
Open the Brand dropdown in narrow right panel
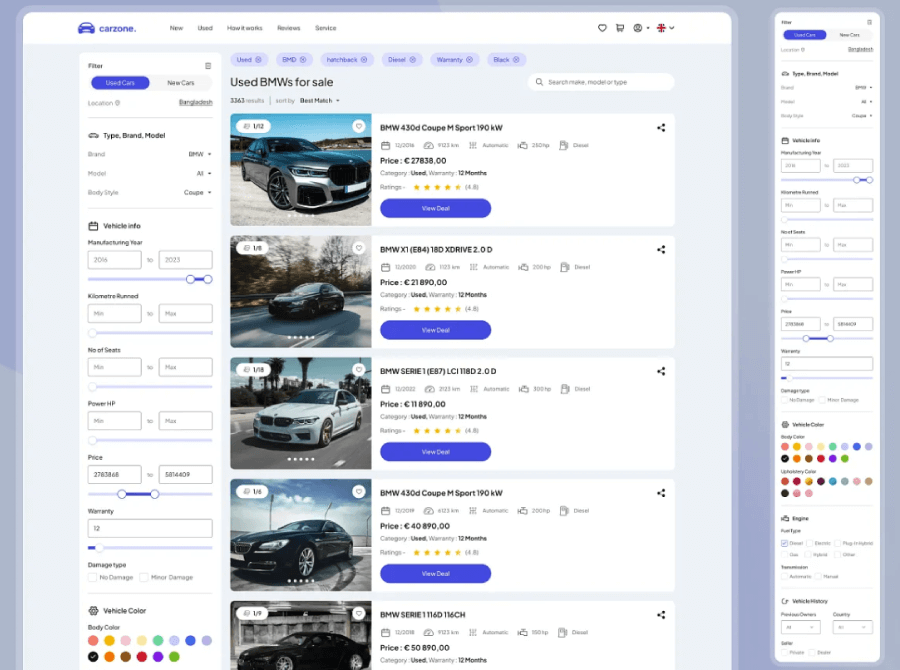click(x=864, y=88)
